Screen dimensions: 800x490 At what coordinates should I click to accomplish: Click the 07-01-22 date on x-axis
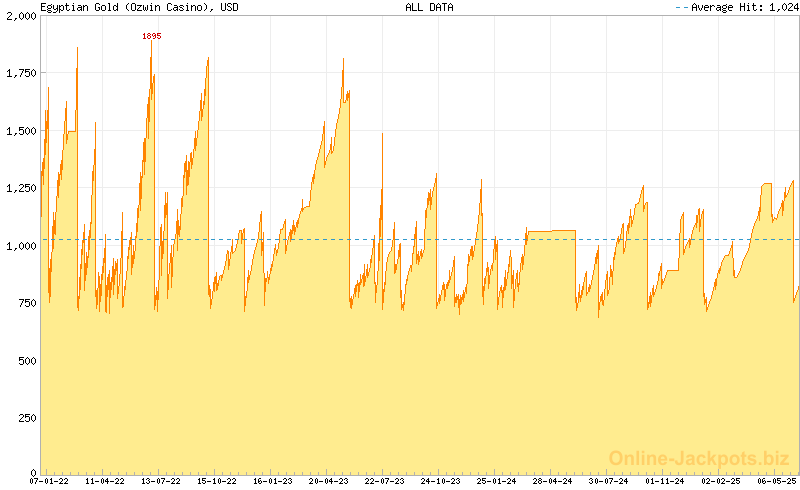click(50, 481)
